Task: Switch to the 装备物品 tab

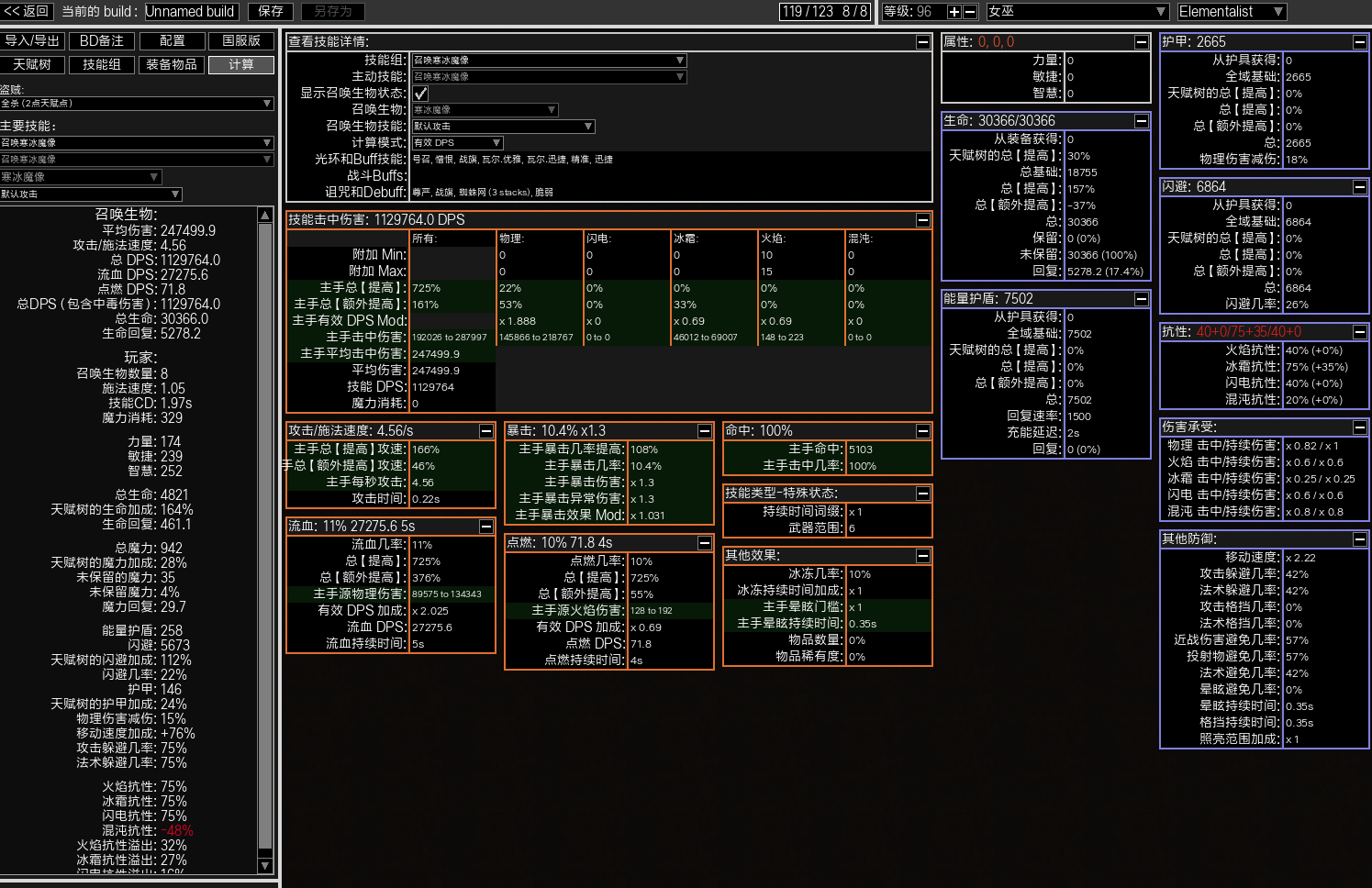Action: (x=172, y=64)
